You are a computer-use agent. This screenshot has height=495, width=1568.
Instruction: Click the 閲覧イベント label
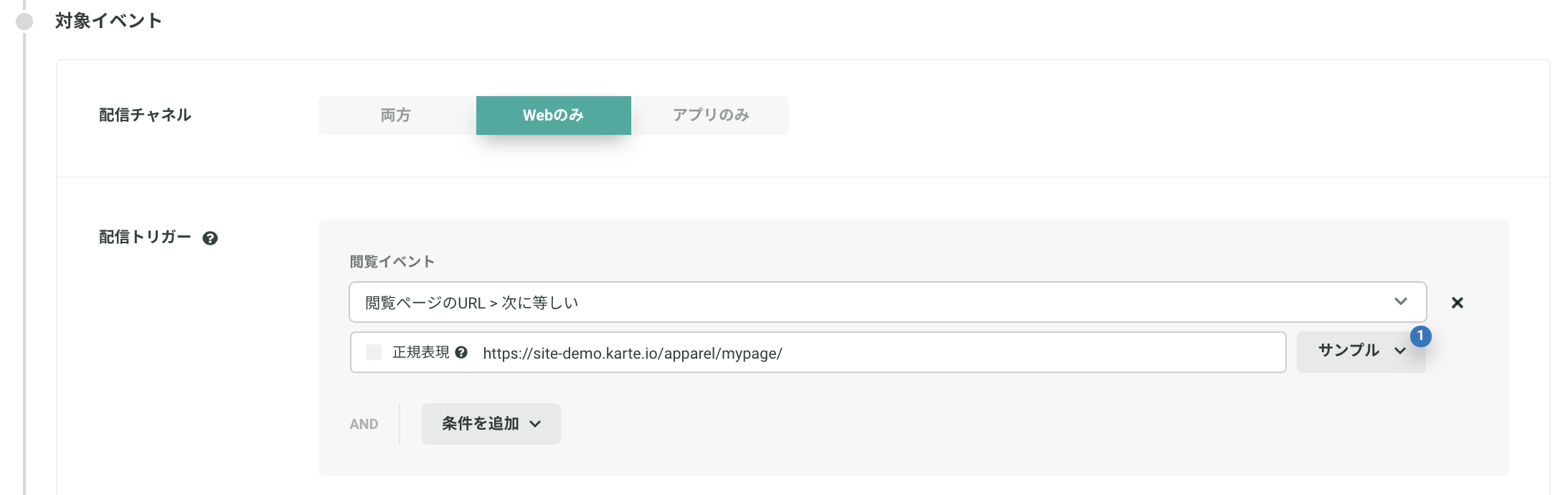click(x=392, y=262)
